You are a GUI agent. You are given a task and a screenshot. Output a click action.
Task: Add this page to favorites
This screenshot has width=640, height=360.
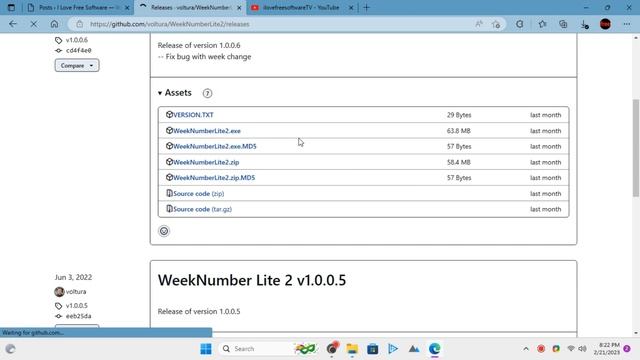click(x=496, y=24)
